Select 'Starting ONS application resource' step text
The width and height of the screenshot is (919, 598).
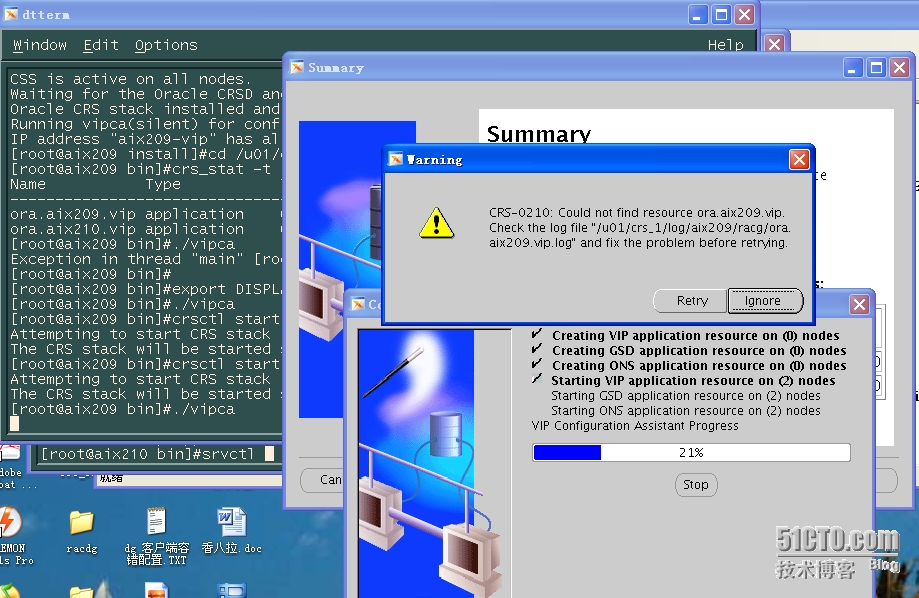686,411
